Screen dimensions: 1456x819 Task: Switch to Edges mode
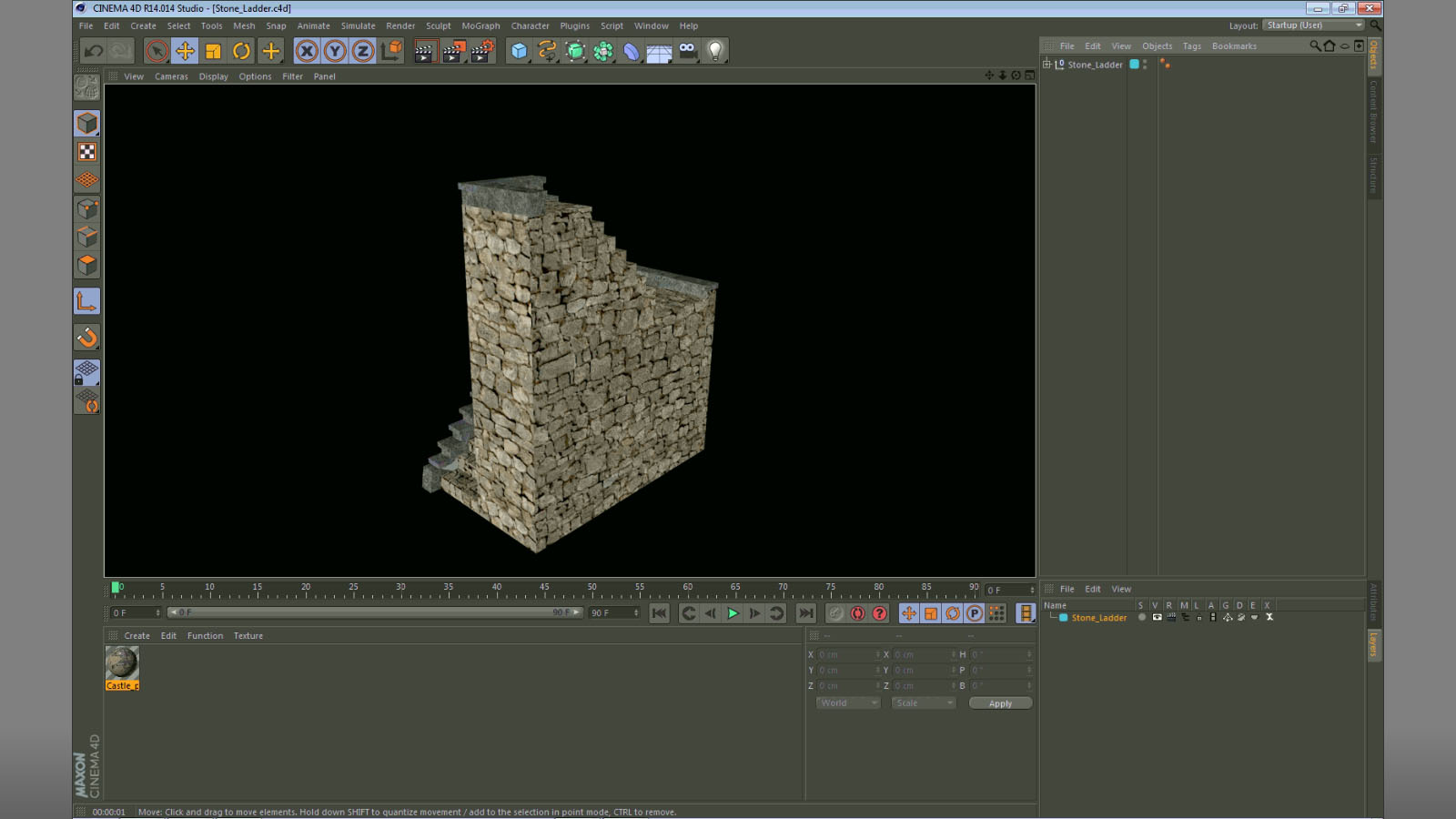click(87, 238)
